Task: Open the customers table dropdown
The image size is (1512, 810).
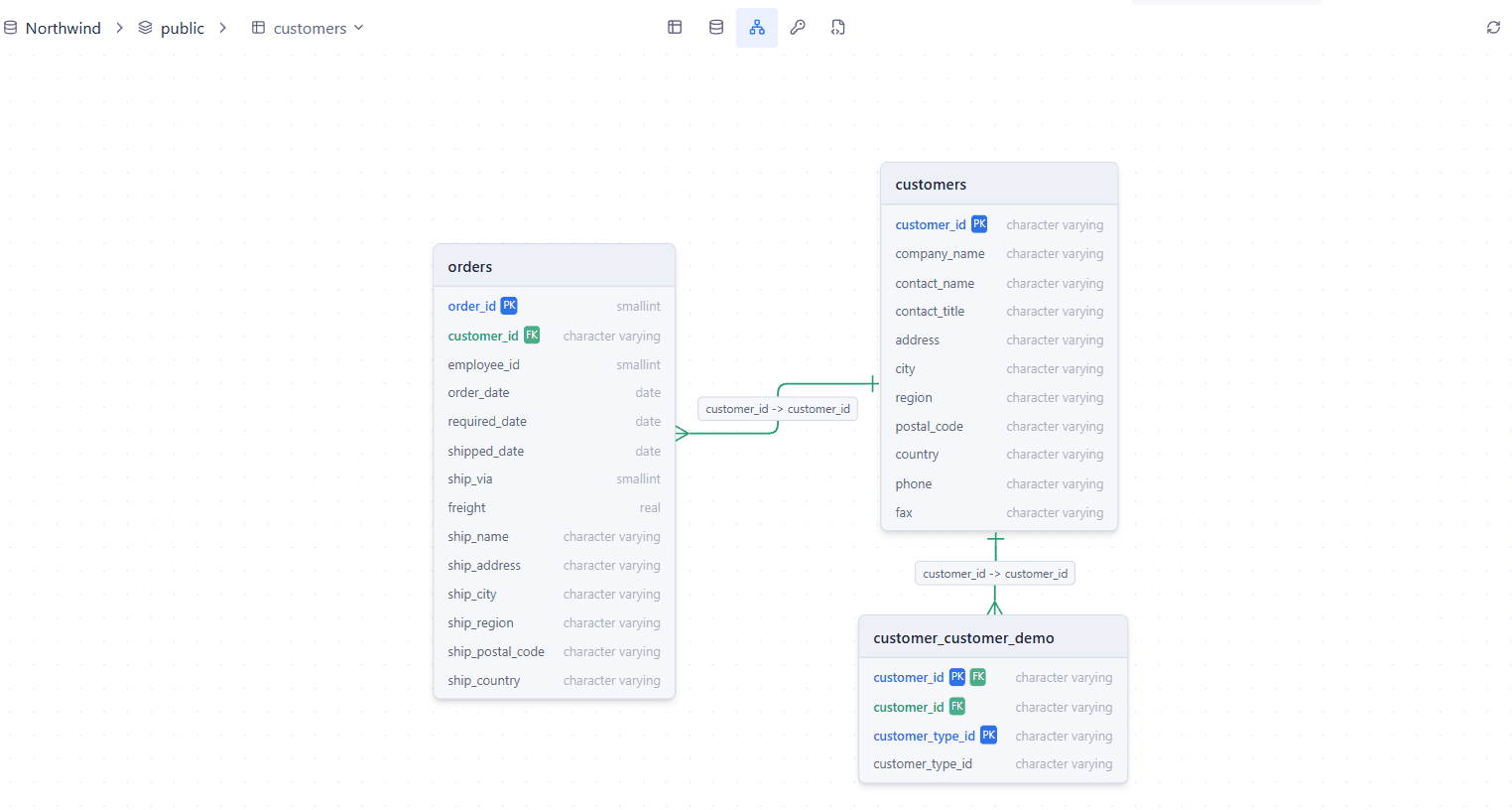Action: [x=308, y=28]
